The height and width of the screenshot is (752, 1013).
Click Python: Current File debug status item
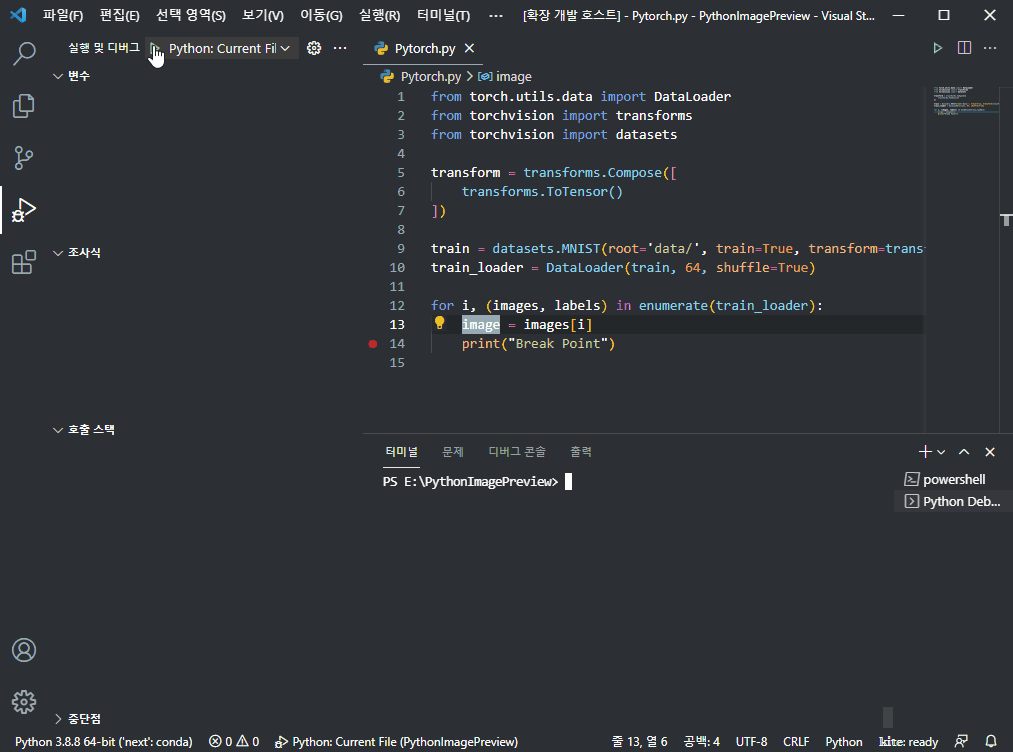tap(396, 742)
